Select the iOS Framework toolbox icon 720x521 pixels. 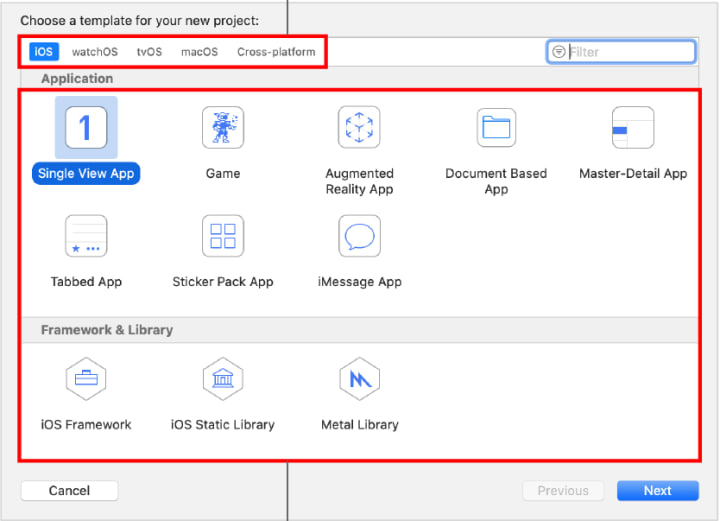coord(86,379)
